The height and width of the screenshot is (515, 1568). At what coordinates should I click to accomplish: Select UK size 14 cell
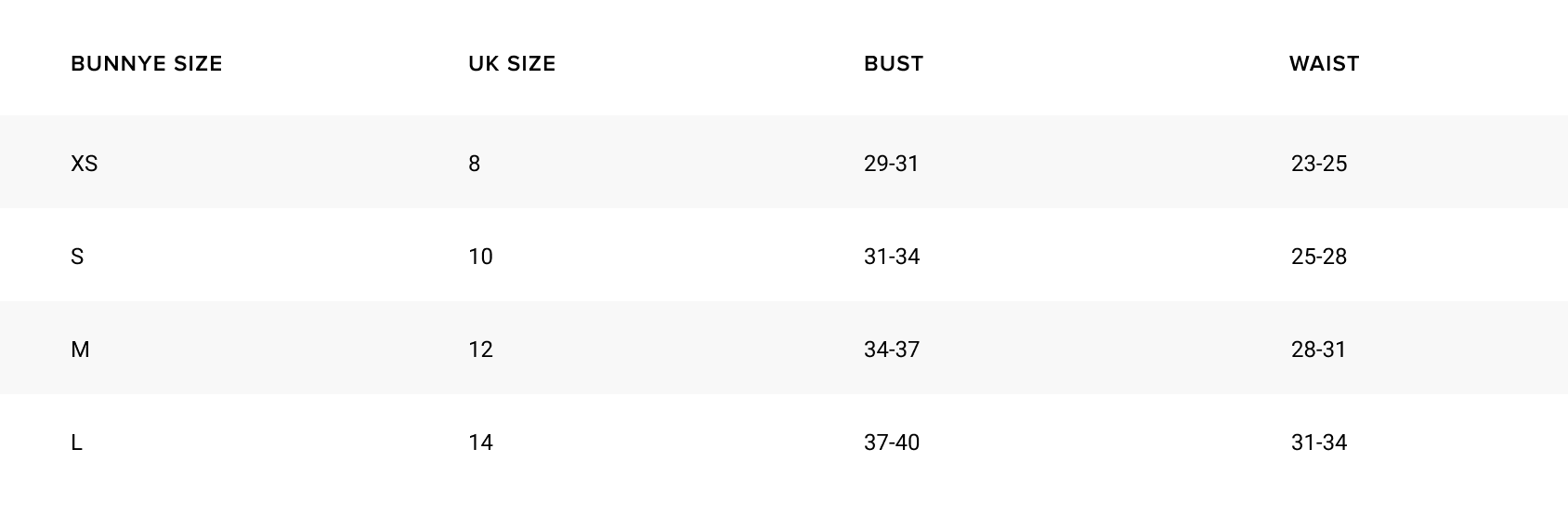click(x=480, y=442)
